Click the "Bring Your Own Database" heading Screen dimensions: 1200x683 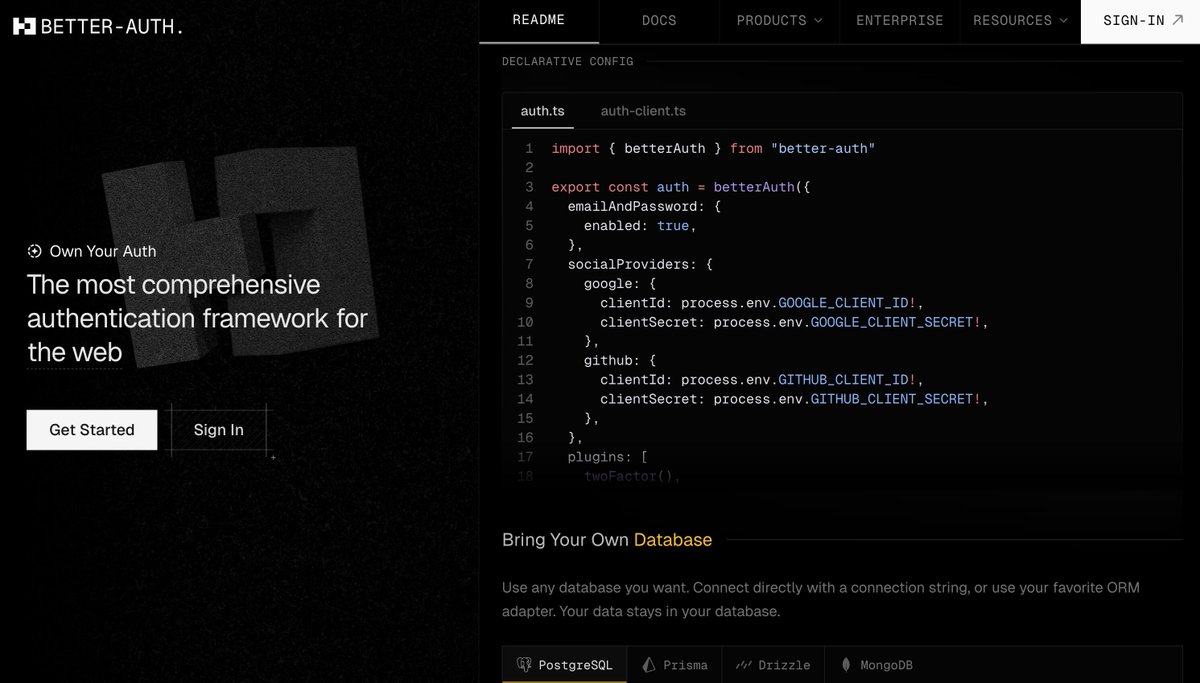[607, 540]
